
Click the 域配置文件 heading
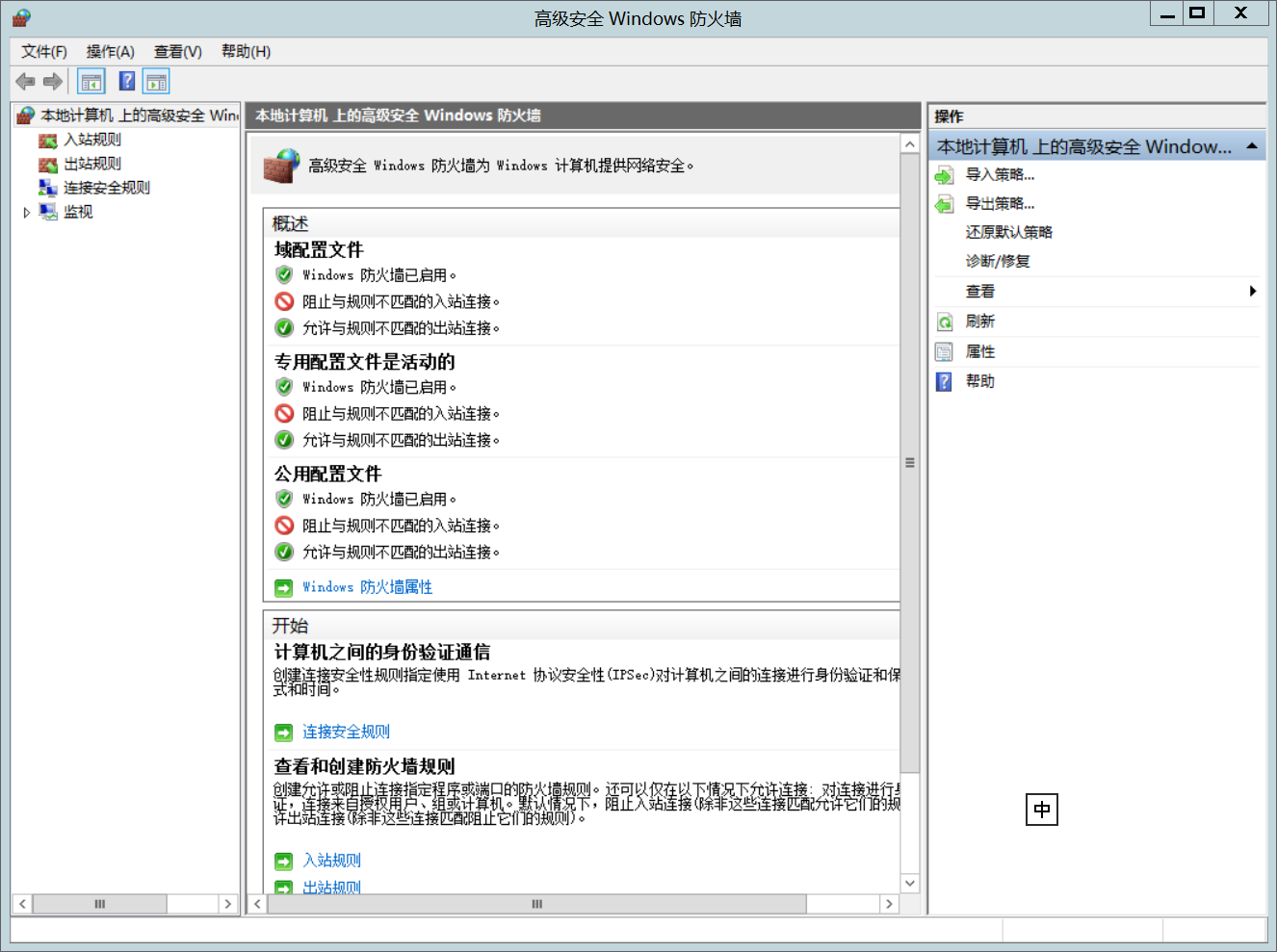[x=319, y=250]
